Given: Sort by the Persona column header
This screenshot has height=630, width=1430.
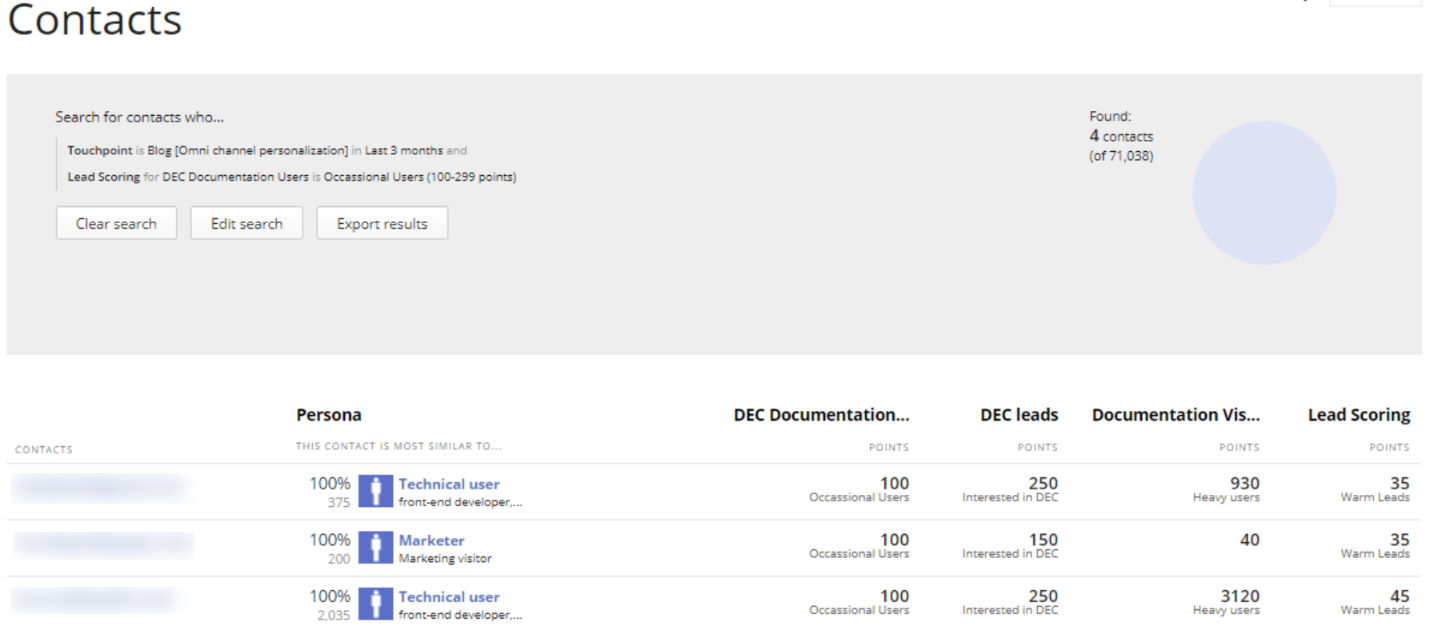Looking at the screenshot, I should tap(329, 415).
